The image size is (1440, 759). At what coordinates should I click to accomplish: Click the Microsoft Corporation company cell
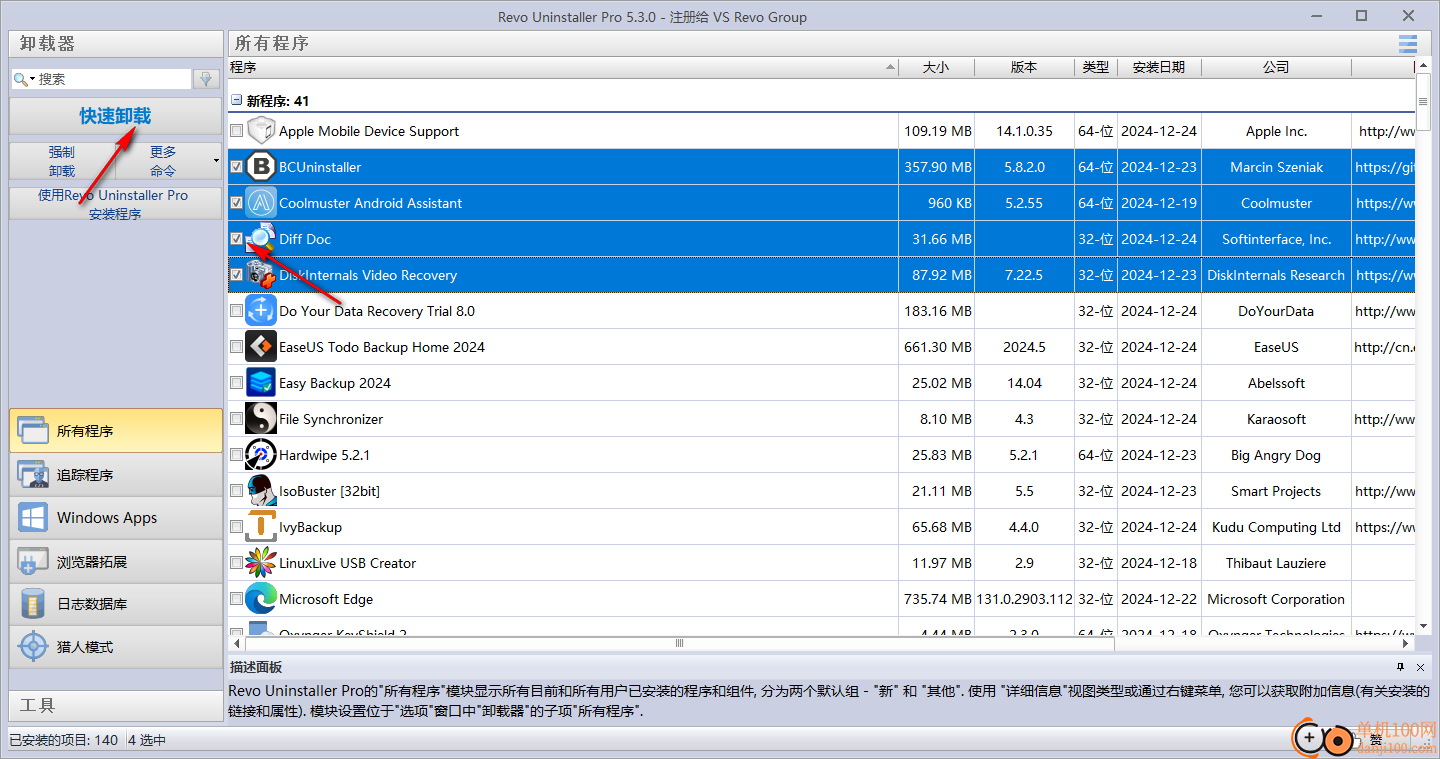[1276, 599]
